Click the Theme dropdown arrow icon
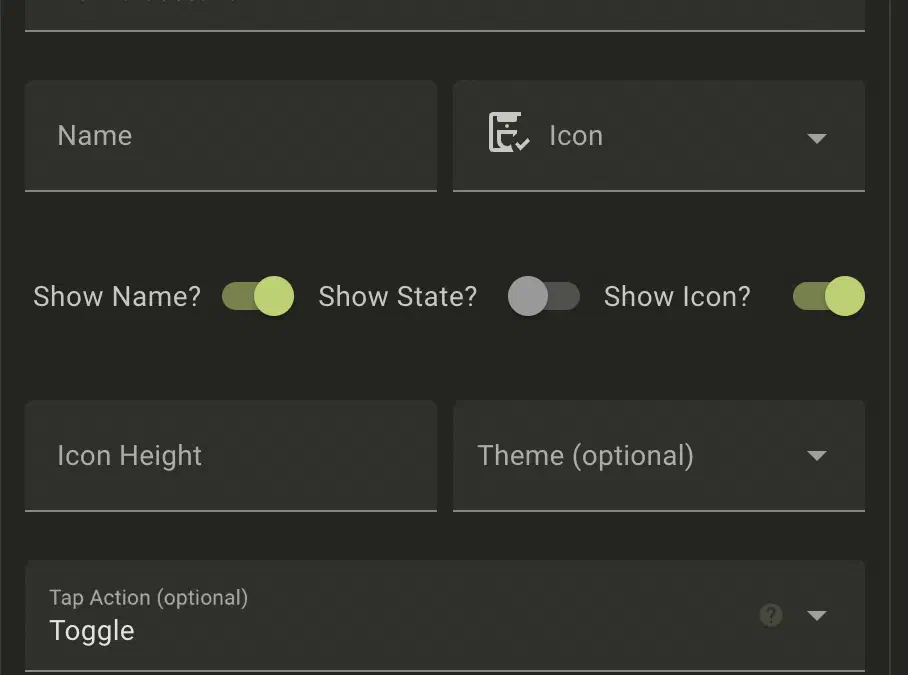Viewport: 908px width, 675px height. [816, 456]
